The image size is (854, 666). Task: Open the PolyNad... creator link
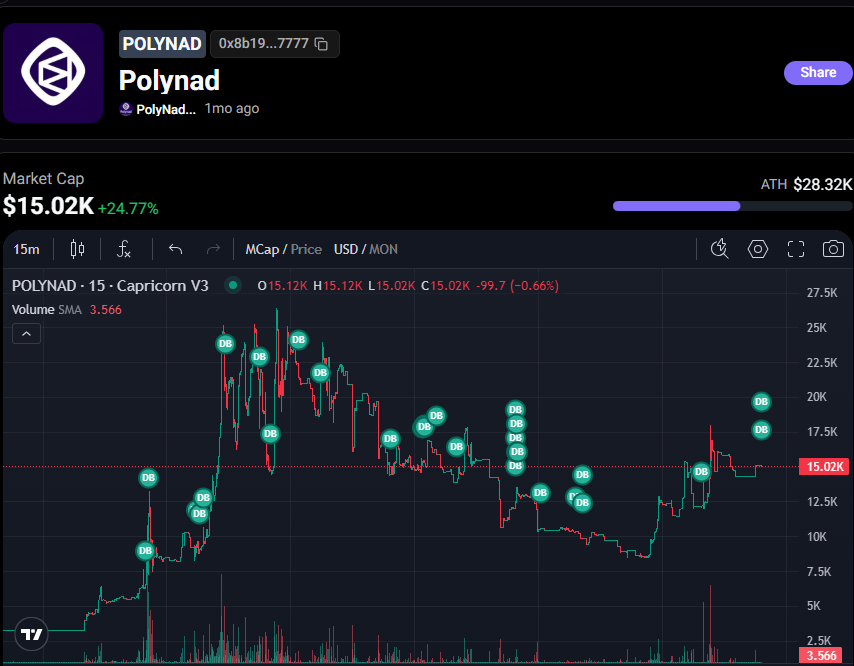[166, 109]
